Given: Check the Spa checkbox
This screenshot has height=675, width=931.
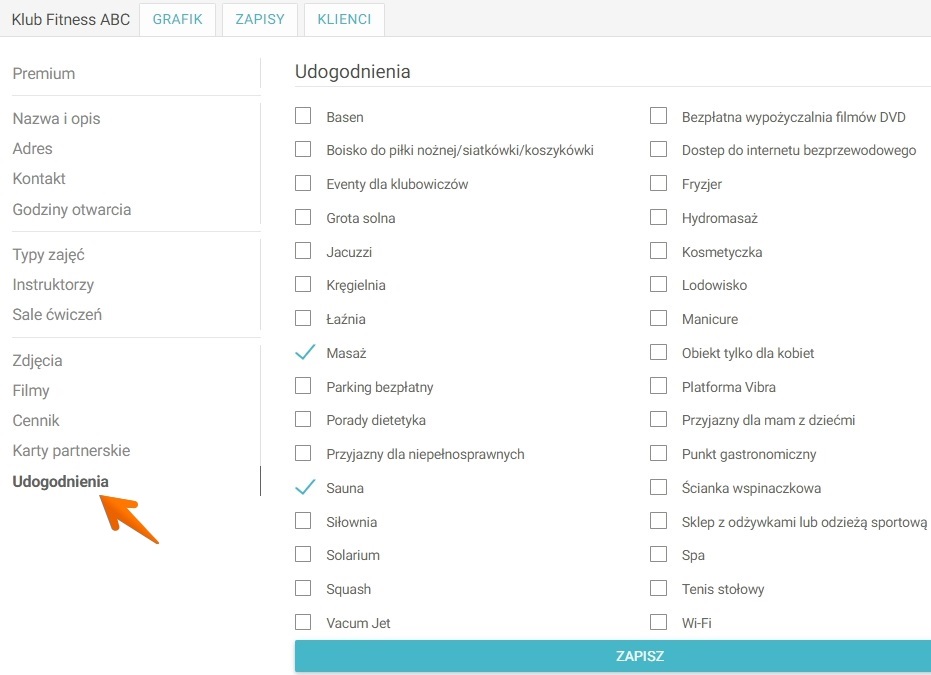Looking at the screenshot, I should pos(658,555).
